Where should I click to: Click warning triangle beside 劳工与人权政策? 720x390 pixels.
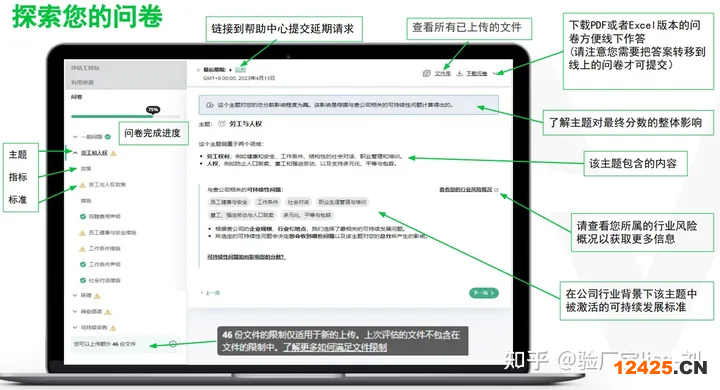pos(83,185)
